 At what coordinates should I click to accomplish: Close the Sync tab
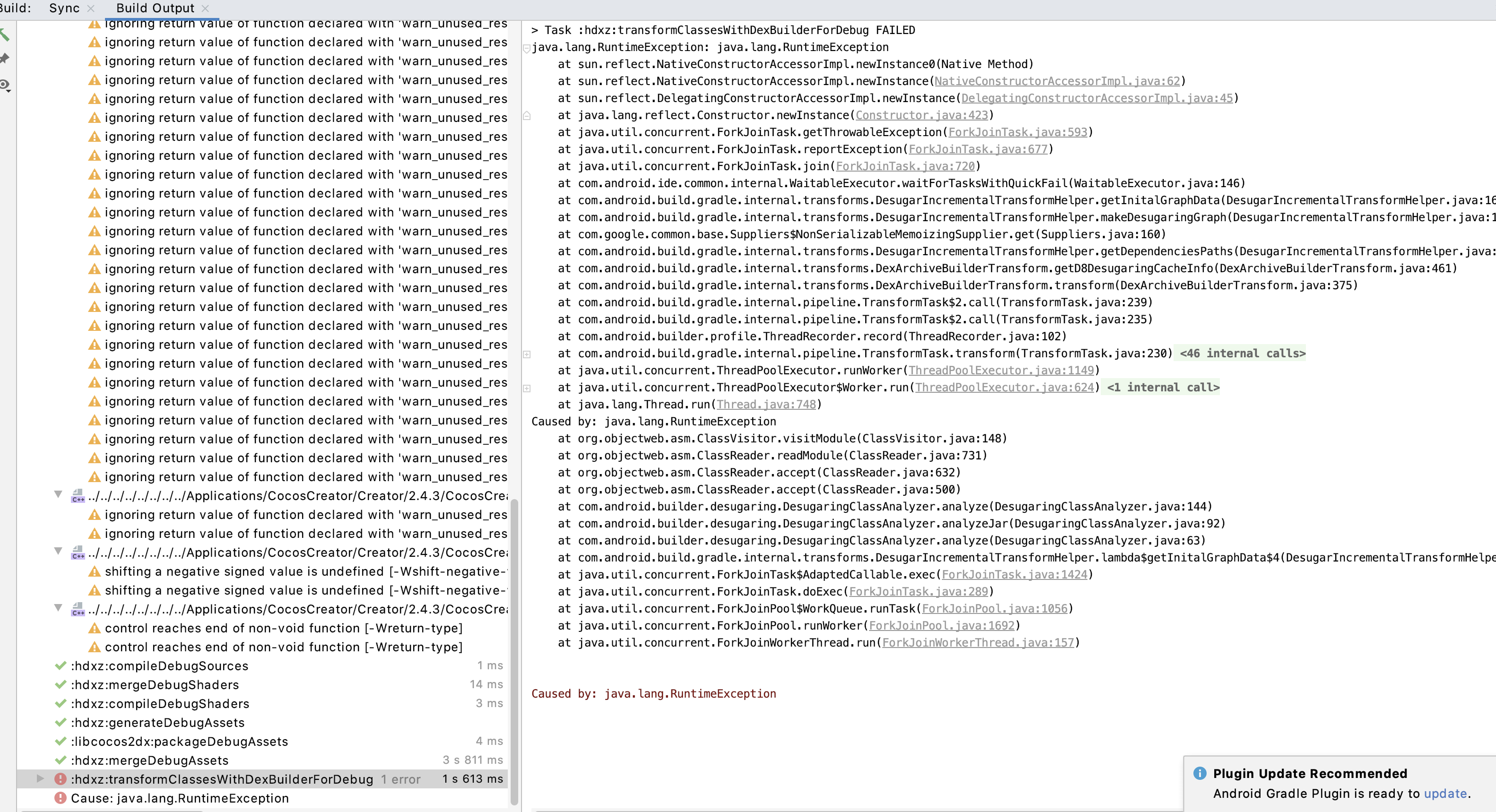pos(91,8)
